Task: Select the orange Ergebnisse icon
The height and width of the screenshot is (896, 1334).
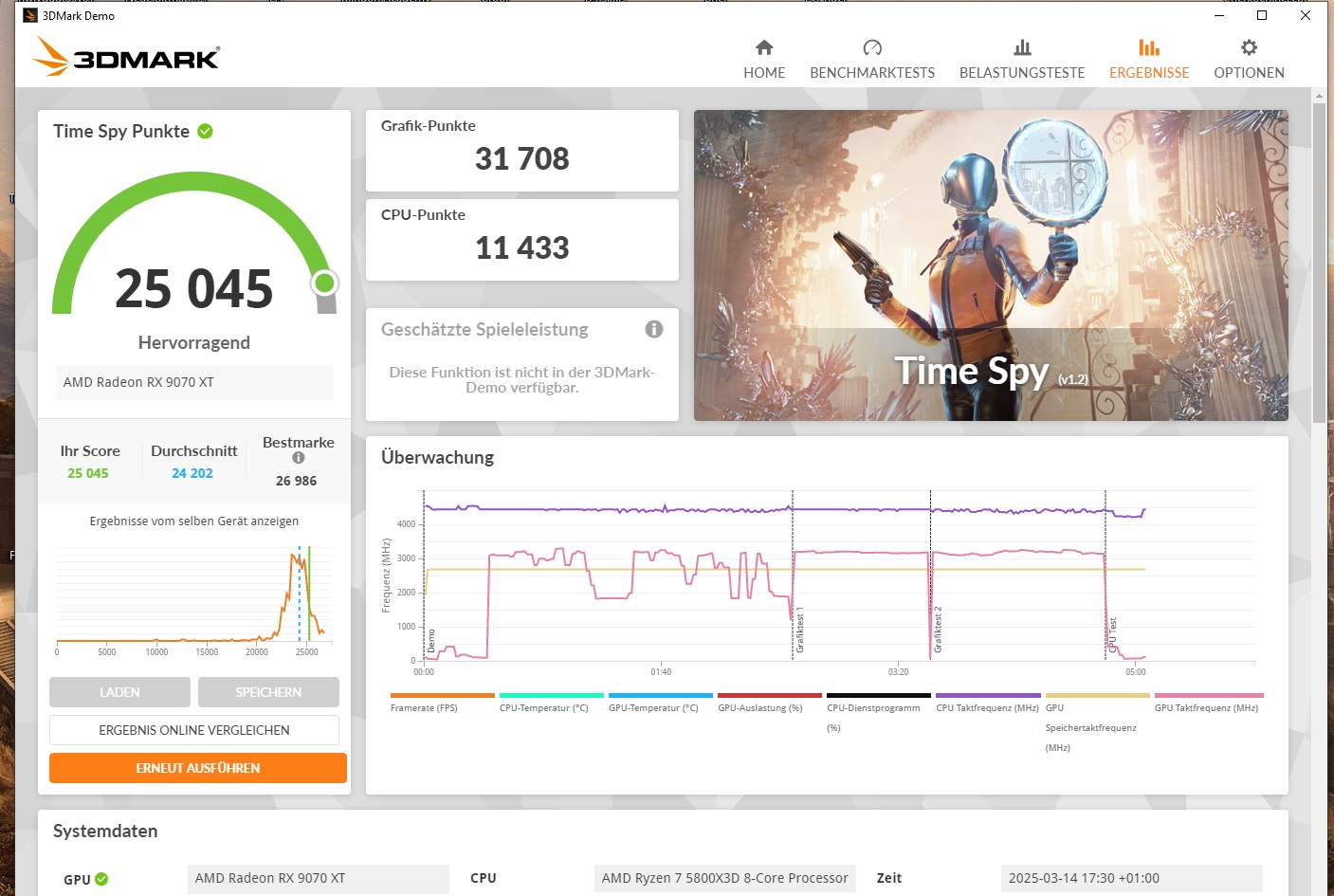Action: point(1148,46)
